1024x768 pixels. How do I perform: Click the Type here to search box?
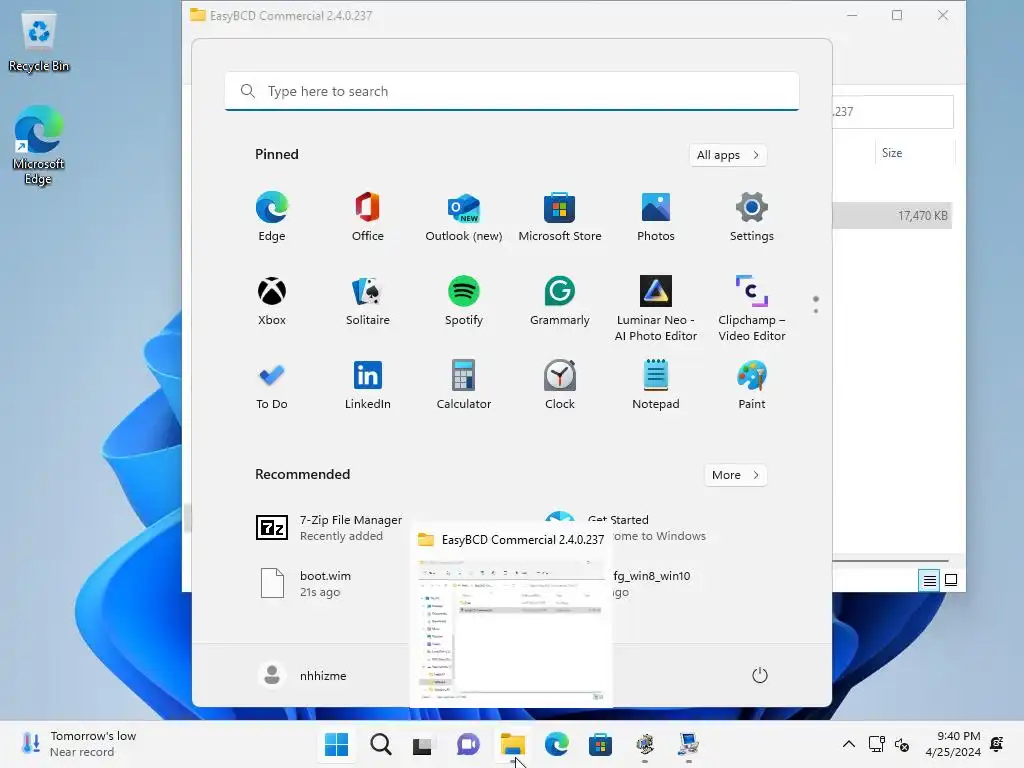point(511,91)
